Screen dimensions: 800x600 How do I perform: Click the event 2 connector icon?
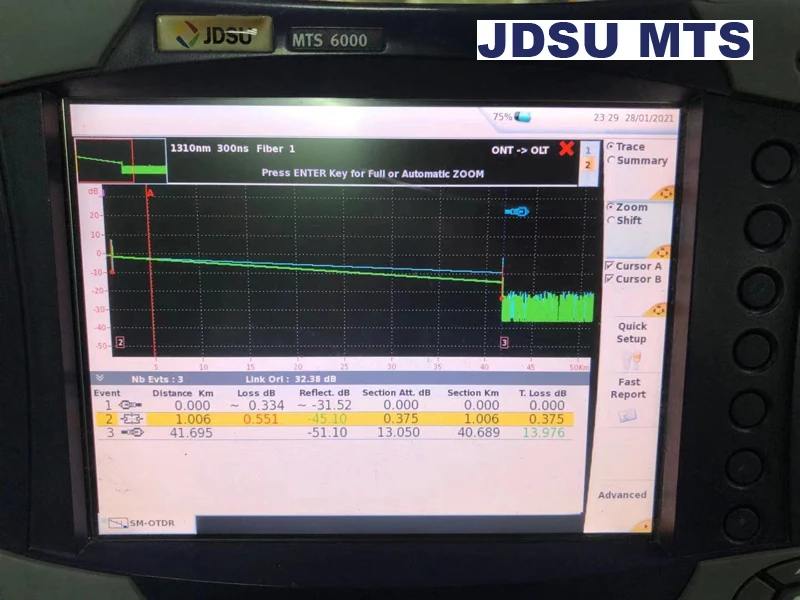pos(132,419)
